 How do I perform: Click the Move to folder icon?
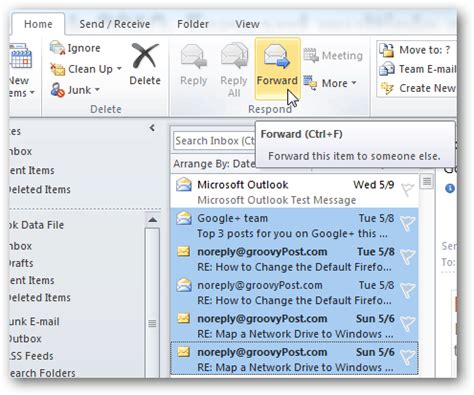(387, 50)
